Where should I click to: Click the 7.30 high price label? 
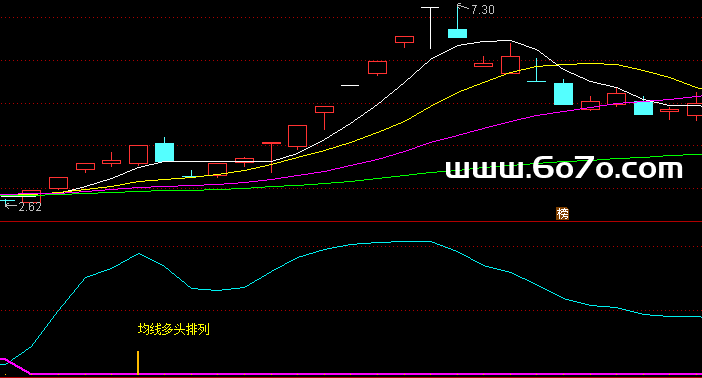click(483, 10)
